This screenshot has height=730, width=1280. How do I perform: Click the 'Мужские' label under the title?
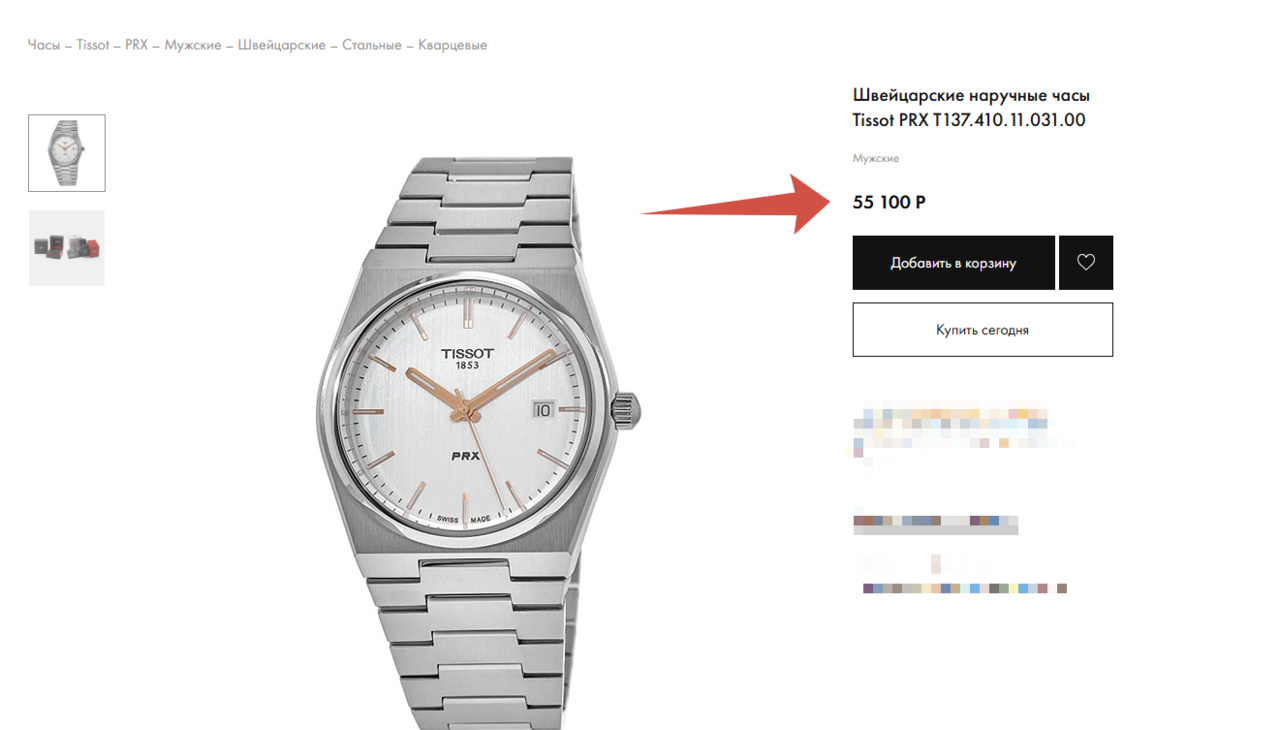click(x=876, y=158)
